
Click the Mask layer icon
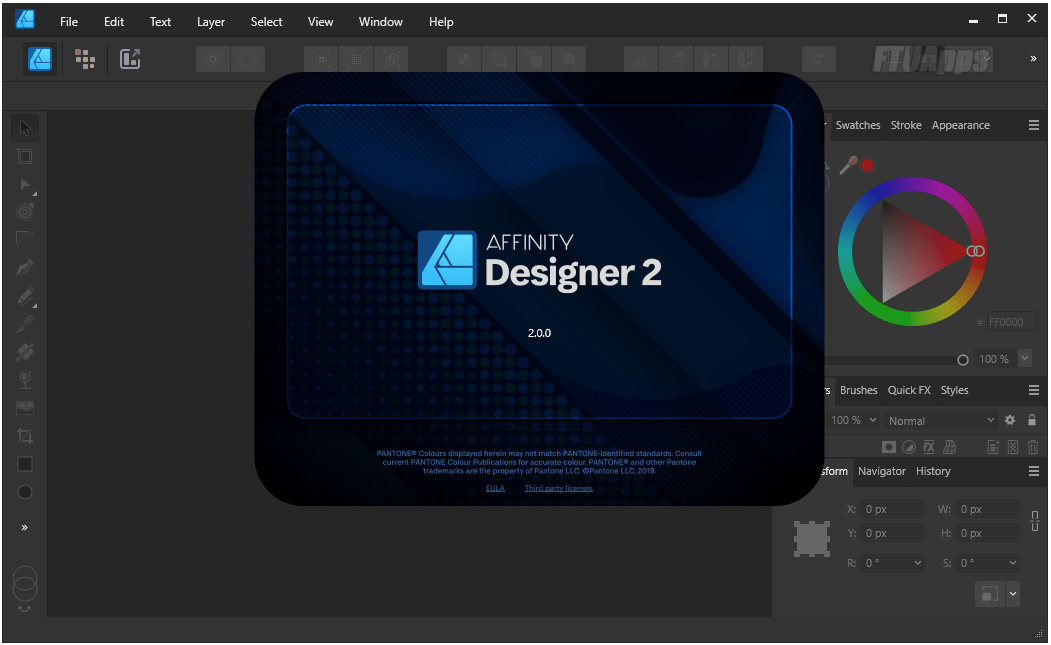pos(889,447)
